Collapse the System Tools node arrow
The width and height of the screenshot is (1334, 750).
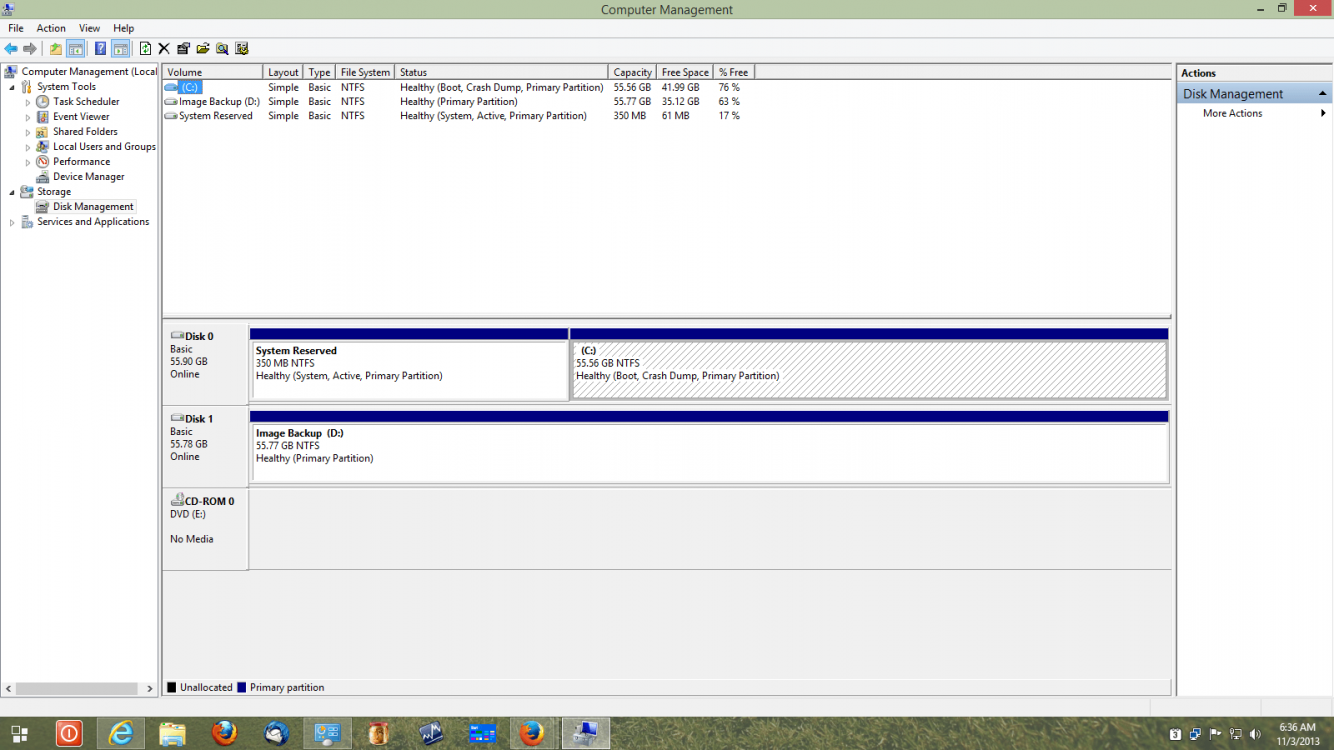12,87
